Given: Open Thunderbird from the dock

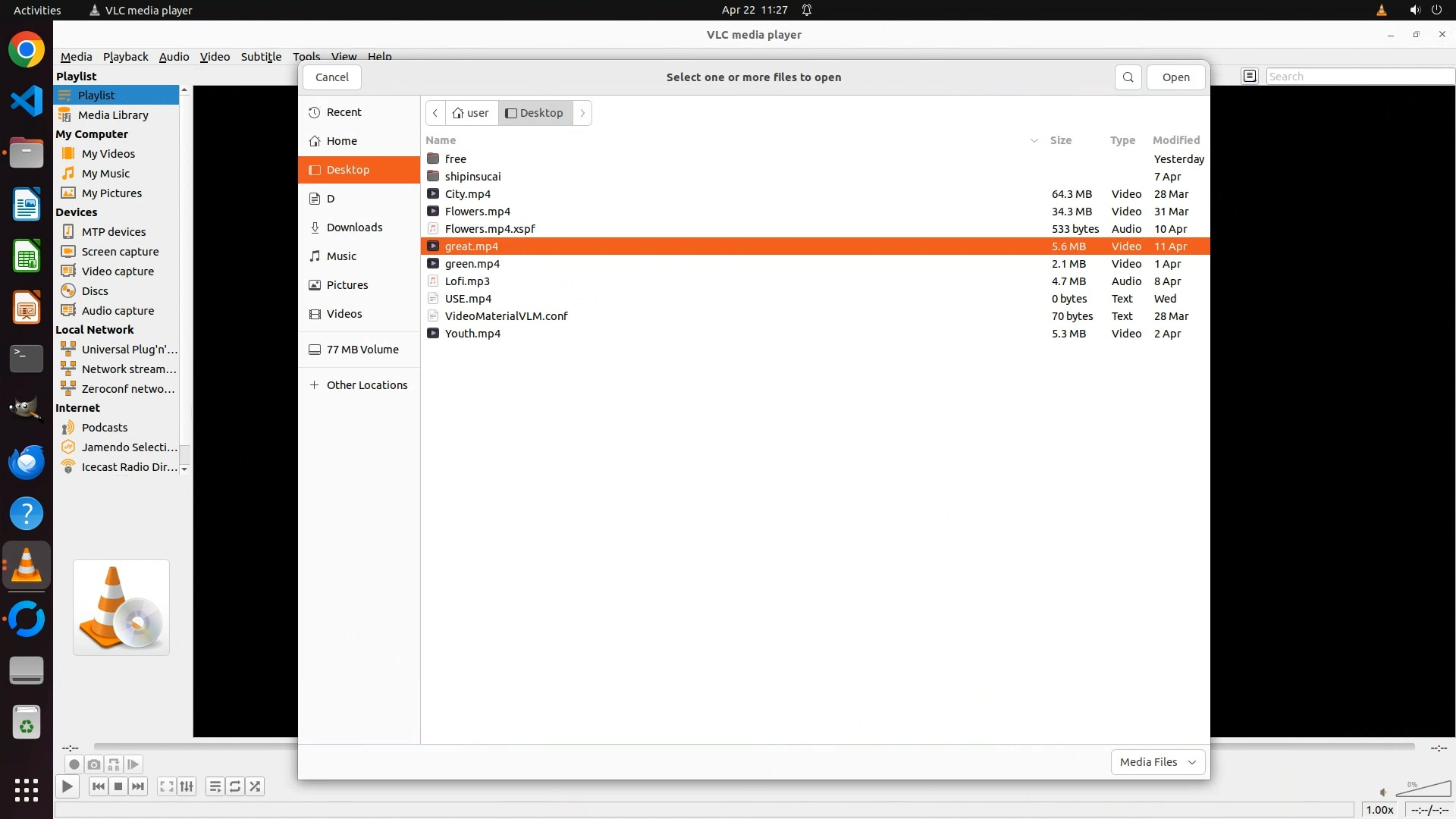Looking at the screenshot, I should (x=27, y=462).
